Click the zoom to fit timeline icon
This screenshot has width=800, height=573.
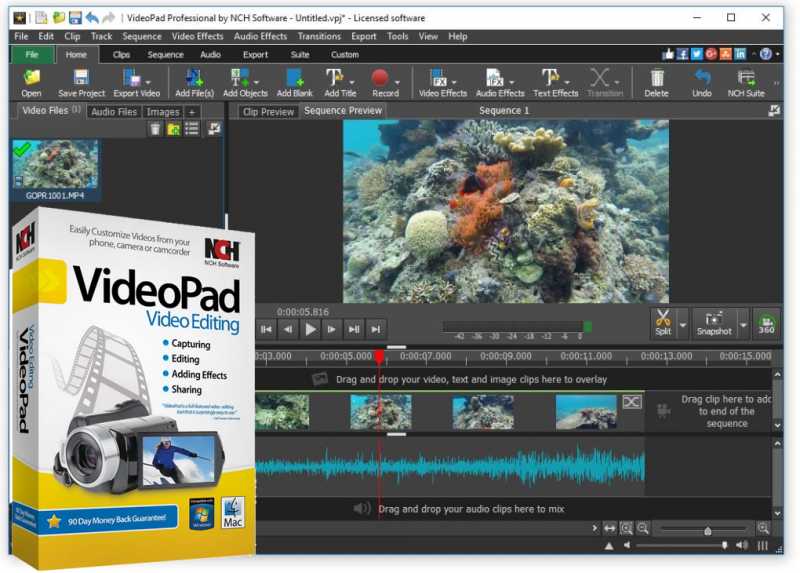pyautogui.click(x=626, y=529)
